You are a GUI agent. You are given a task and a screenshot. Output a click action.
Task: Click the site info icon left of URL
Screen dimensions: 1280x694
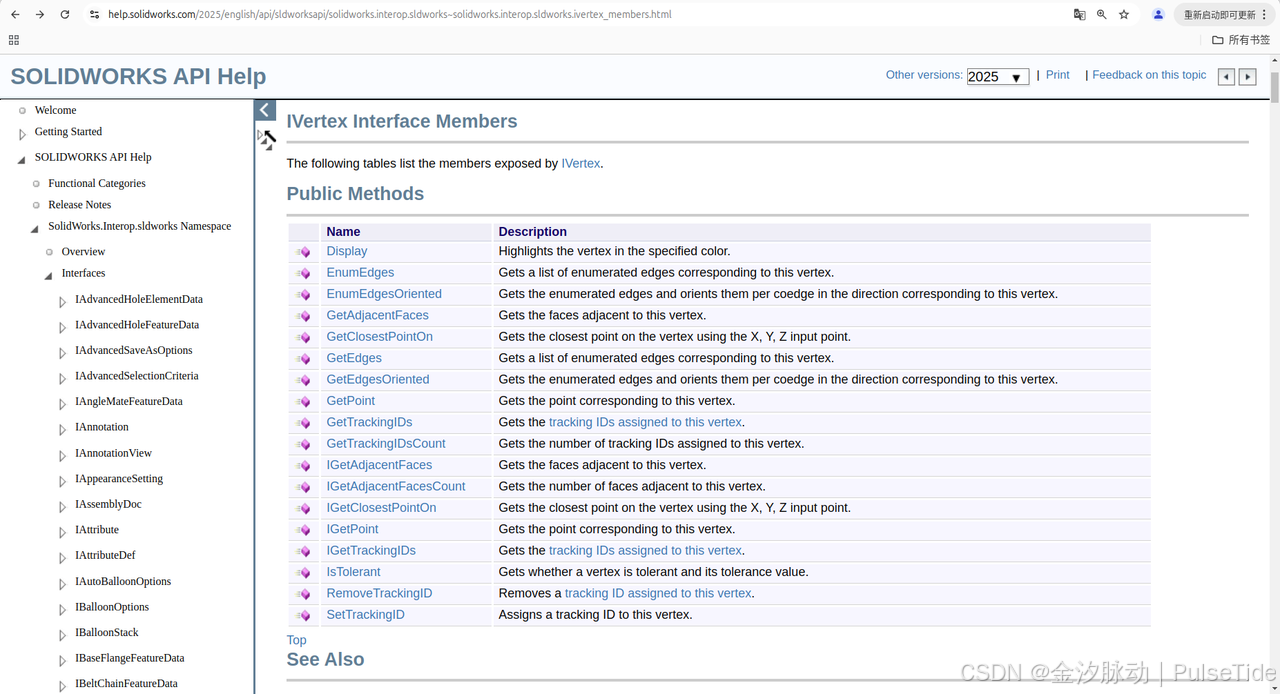pyautogui.click(x=94, y=15)
